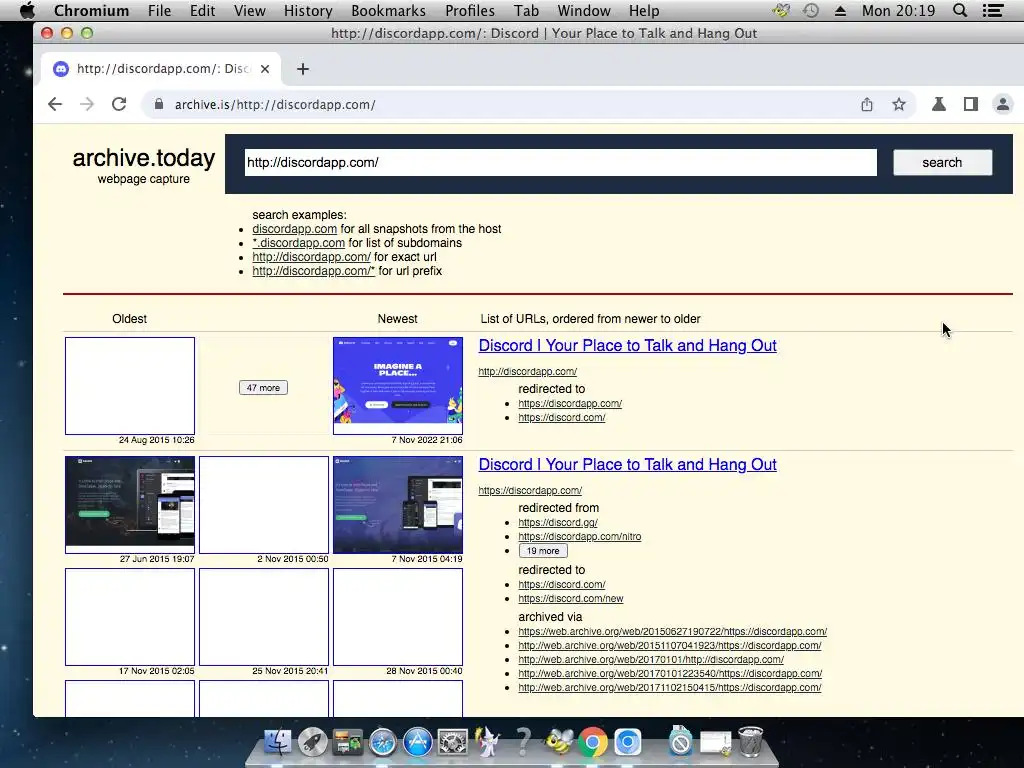Open System Preferences gears in the dock

click(453, 742)
